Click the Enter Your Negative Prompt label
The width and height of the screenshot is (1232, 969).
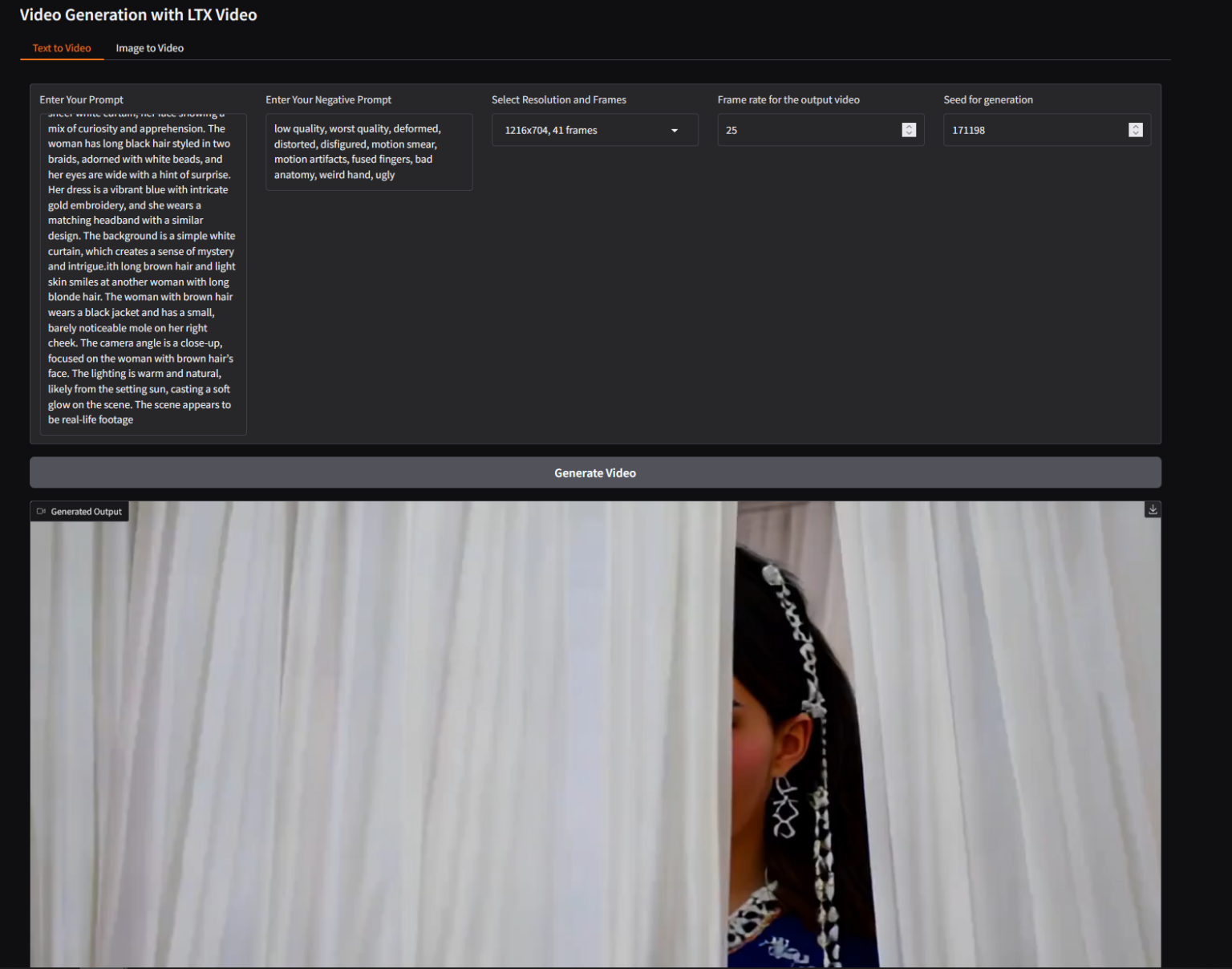328,99
